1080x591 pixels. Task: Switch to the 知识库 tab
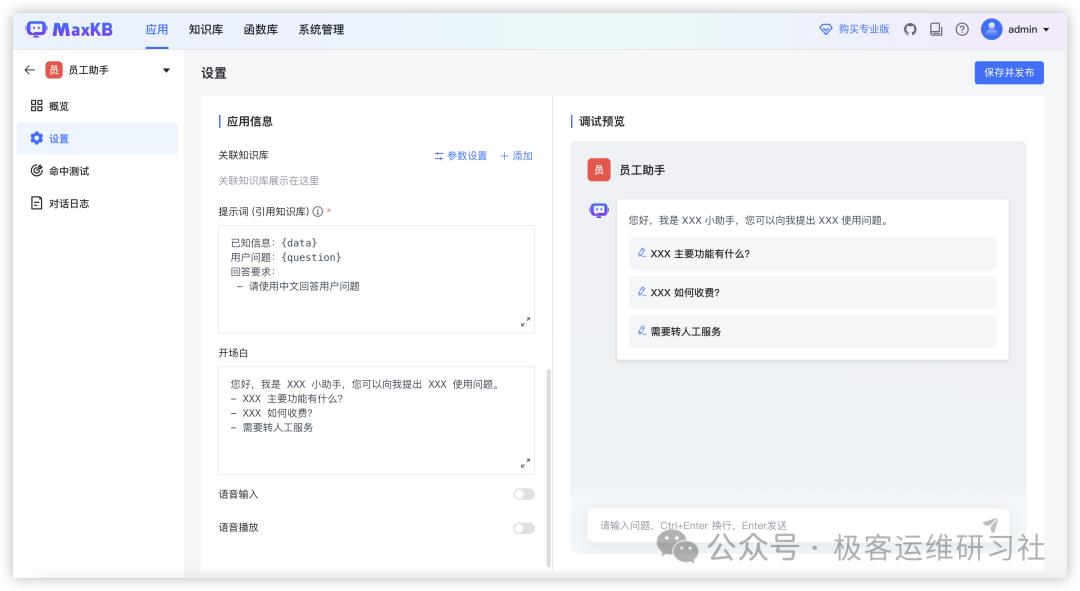pos(206,30)
